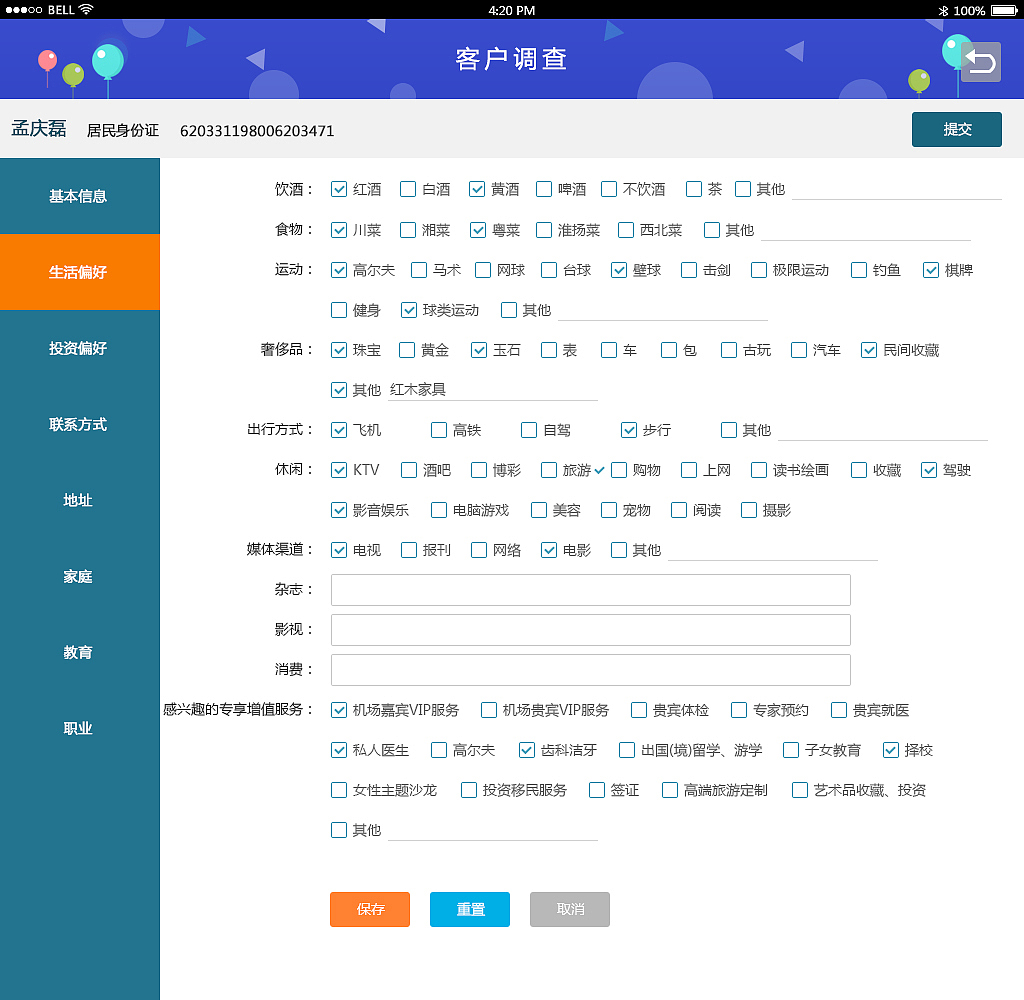Viewport: 1024px width, 1000px height.
Task: Uncheck the 红酒 checkbox
Action: coord(339,188)
